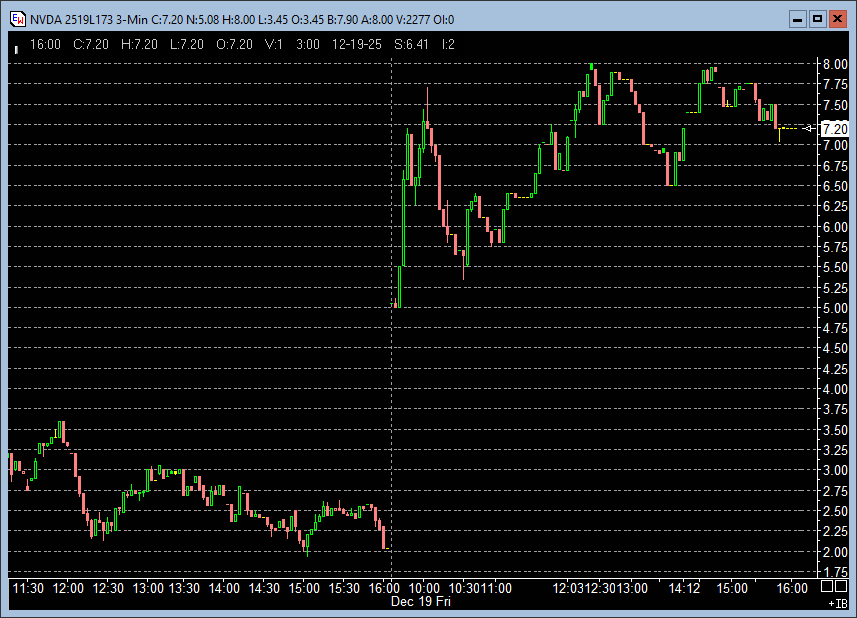
Task: Click the arrow pointer beside the 7.20 price tag
Action: click(x=809, y=128)
